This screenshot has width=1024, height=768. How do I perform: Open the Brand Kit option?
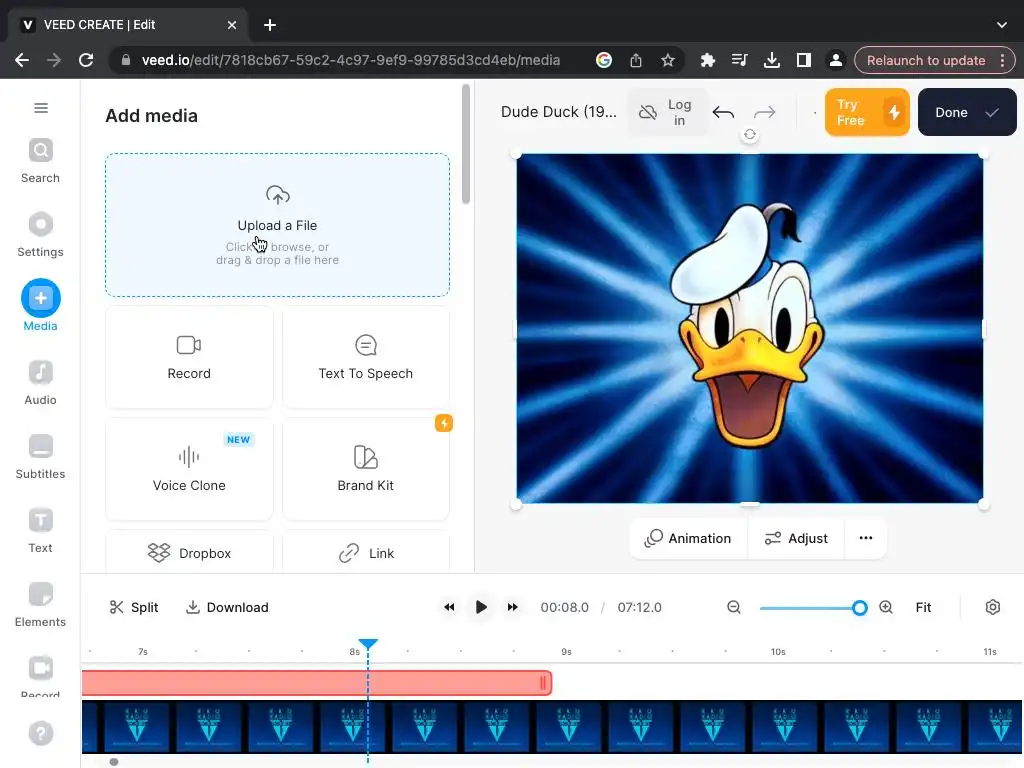(x=366, y=469)
